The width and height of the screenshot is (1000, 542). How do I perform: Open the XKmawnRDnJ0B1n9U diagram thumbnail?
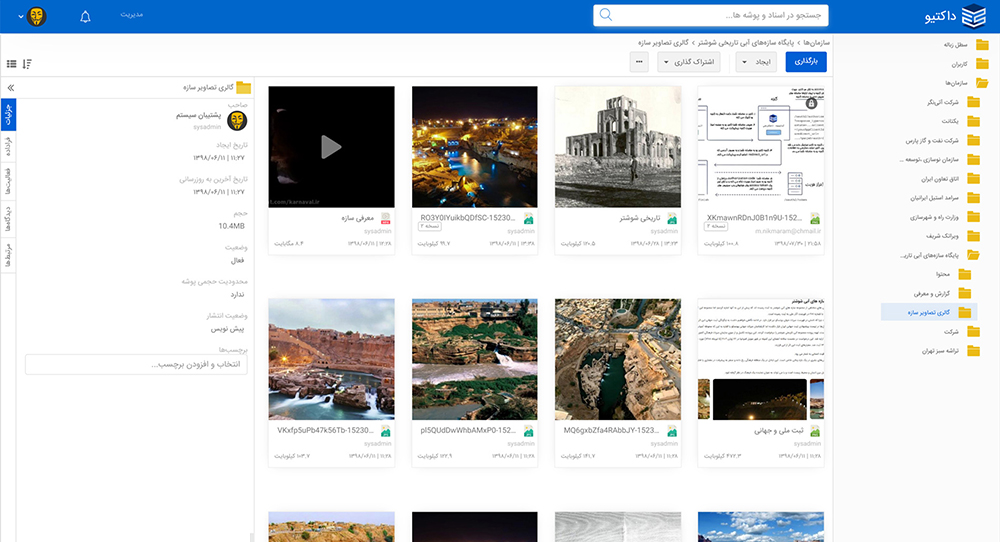[761, 147]
